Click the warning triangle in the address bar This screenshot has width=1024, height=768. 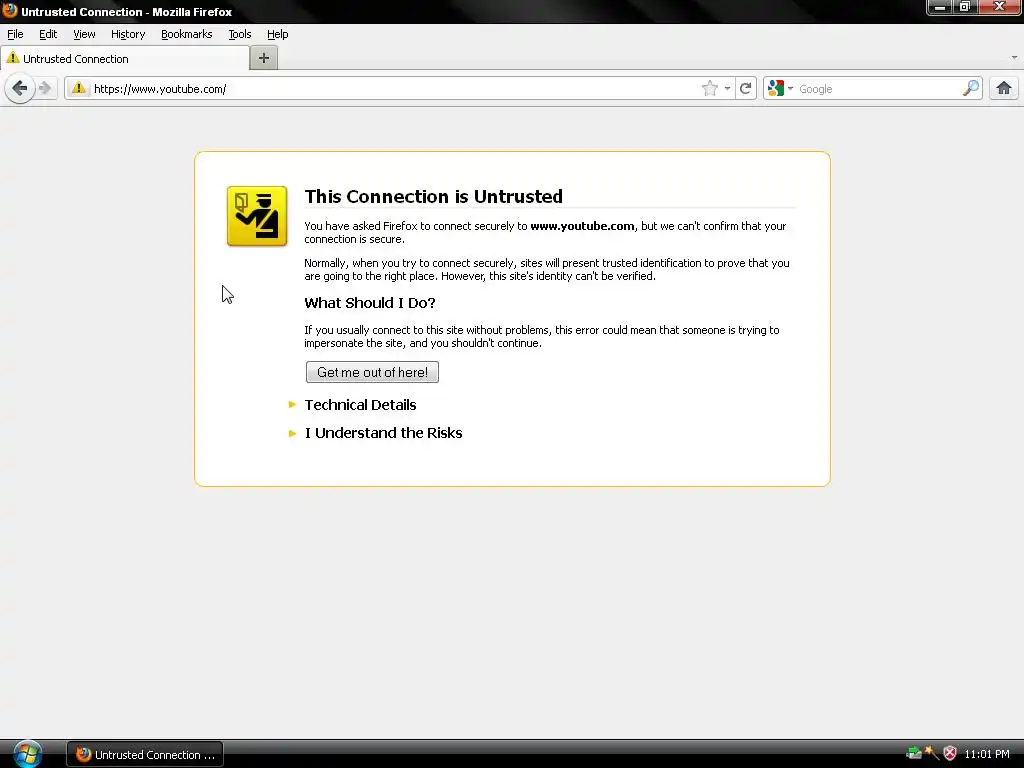point(78,88)
